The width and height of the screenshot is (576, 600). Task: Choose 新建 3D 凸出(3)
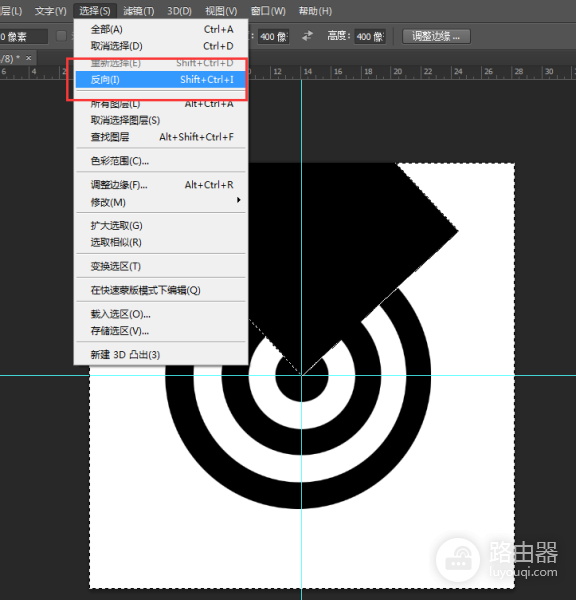[x=161, y=355]
